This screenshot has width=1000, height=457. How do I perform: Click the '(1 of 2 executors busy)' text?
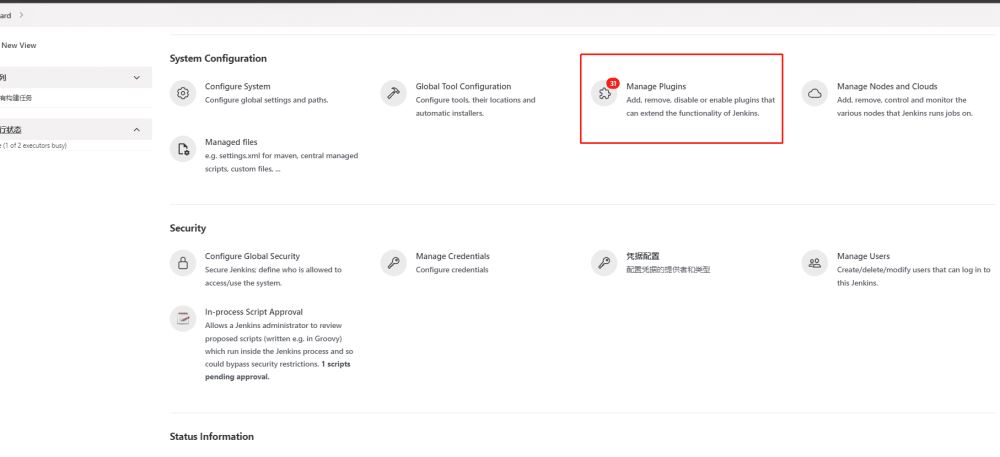pos(35,145)
